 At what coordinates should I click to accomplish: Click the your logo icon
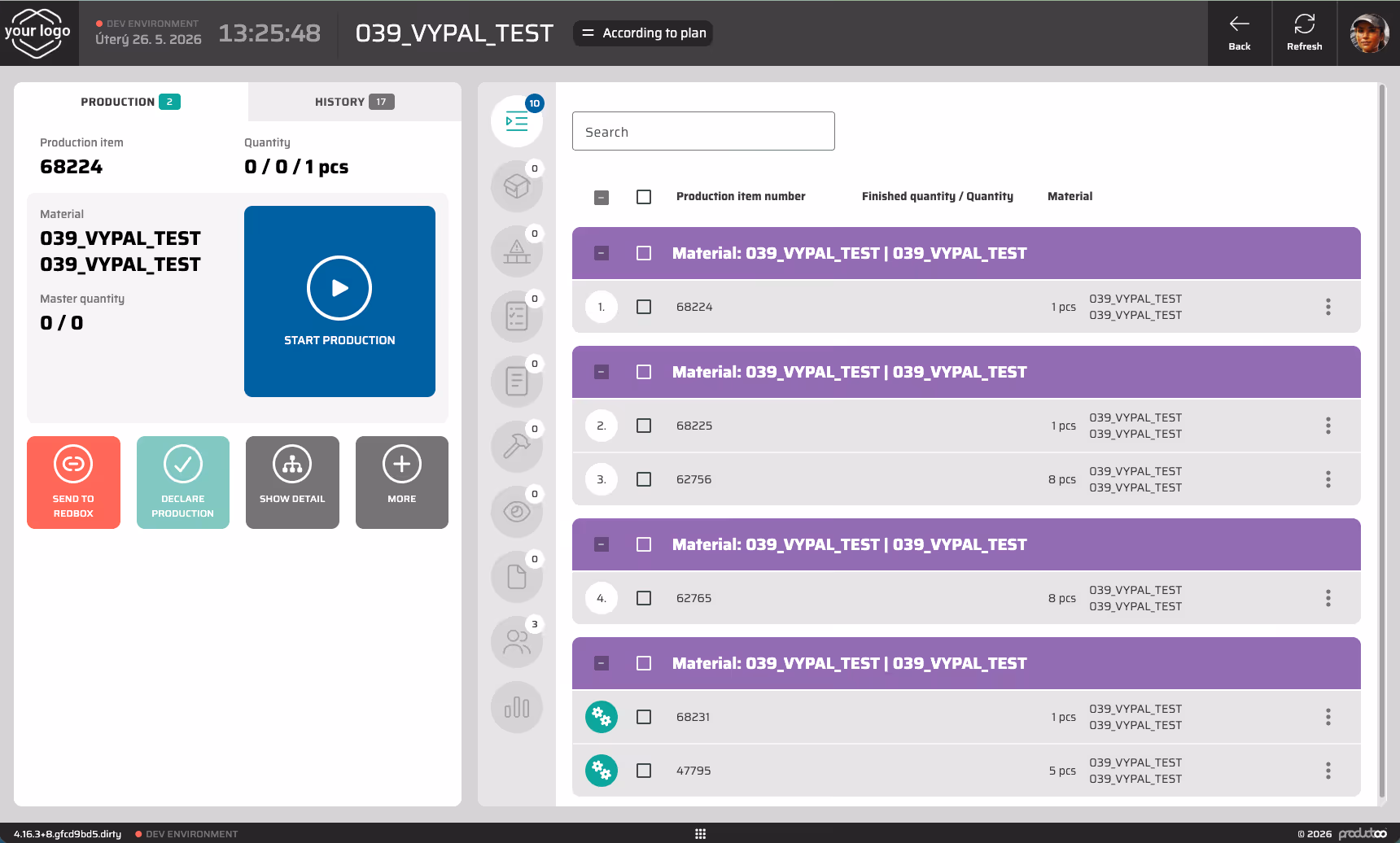(x=37, y=33)
